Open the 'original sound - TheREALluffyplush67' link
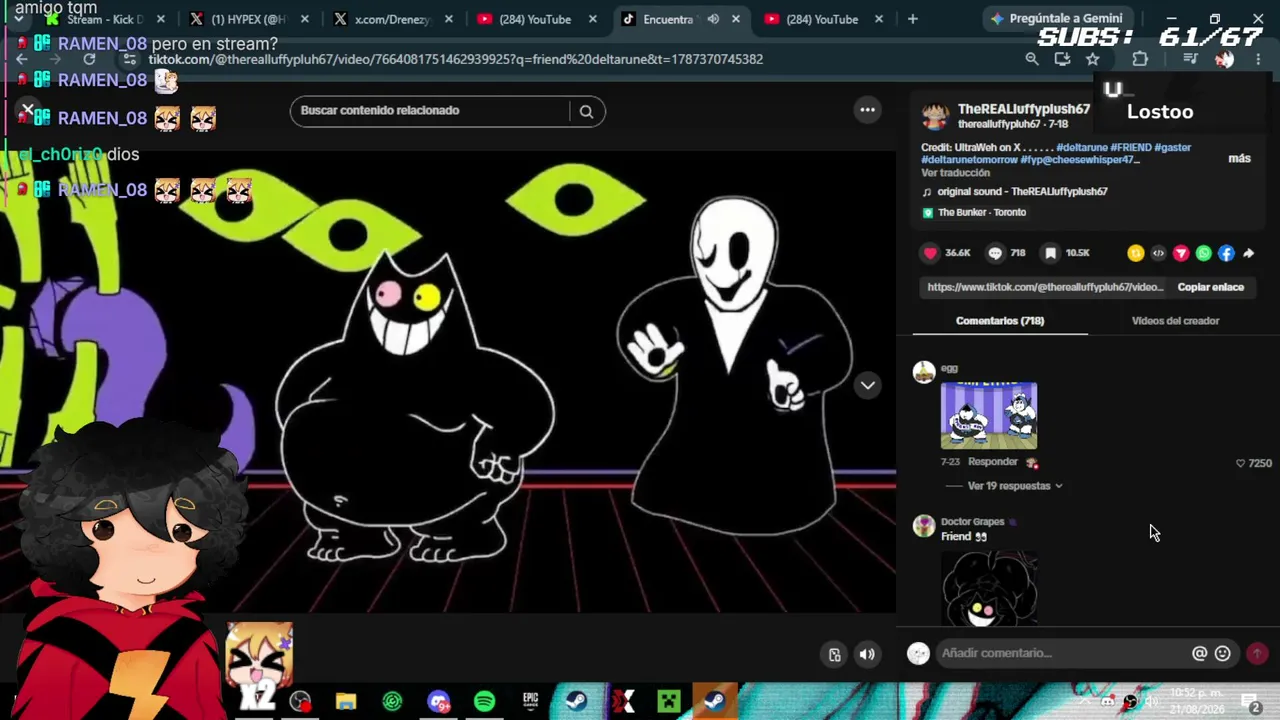The image size is (1280, 720). pos(1022,191)
